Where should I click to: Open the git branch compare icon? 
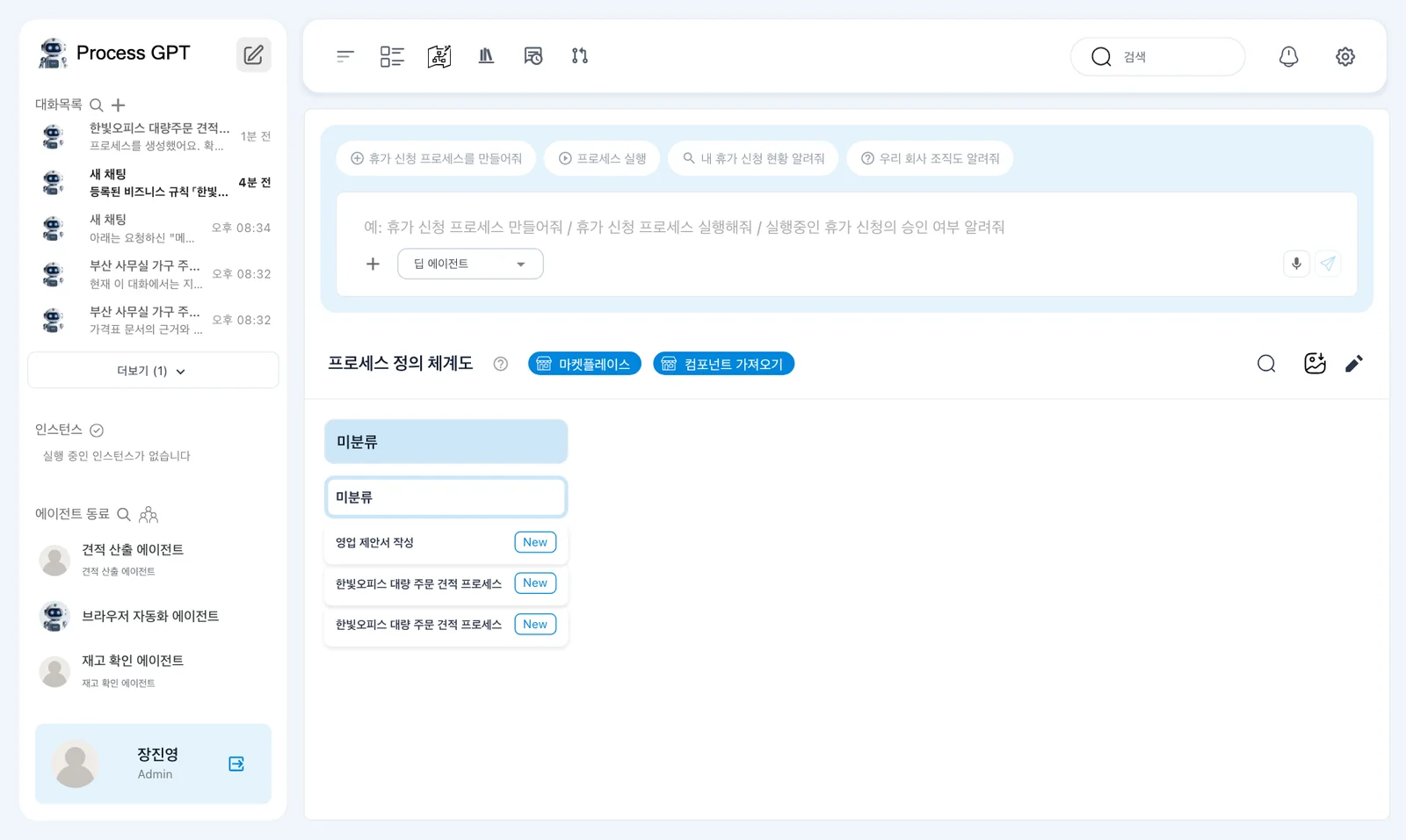click(580, 56)
